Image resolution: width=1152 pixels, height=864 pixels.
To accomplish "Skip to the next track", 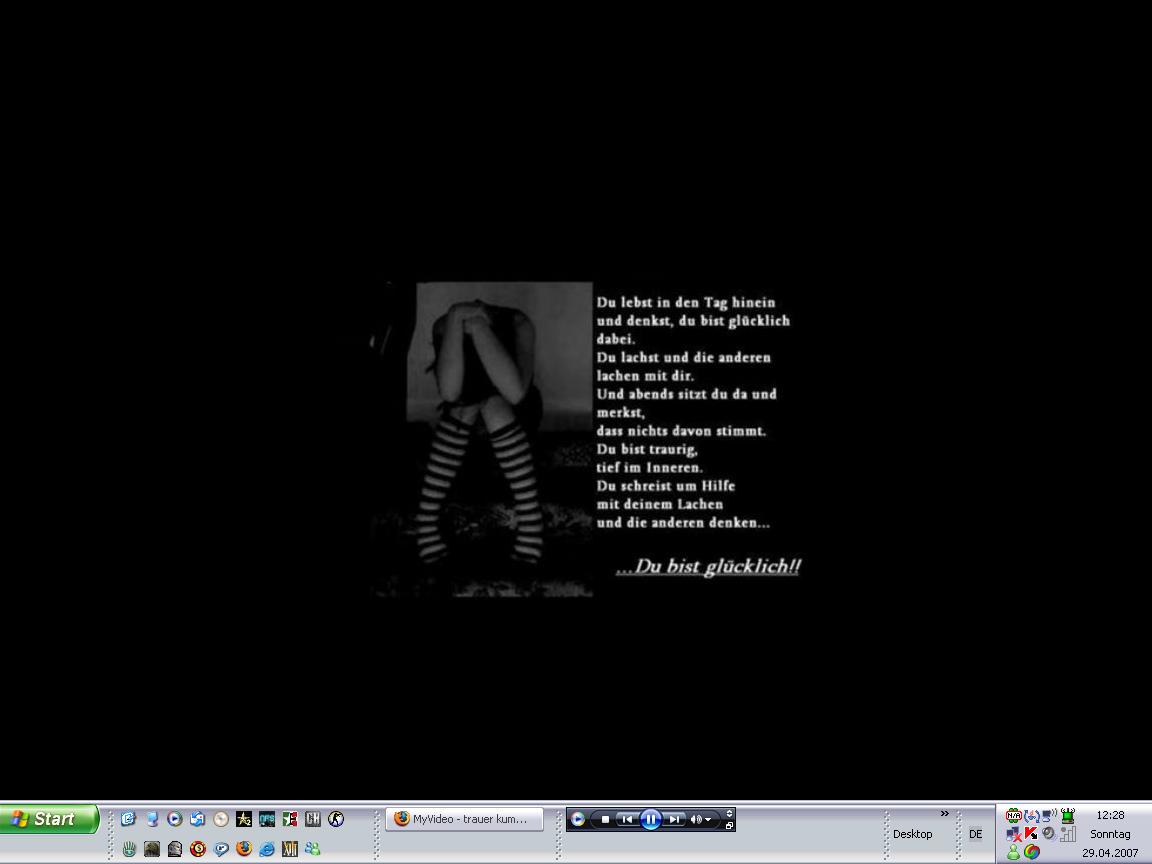I will [x=674, y=819].
